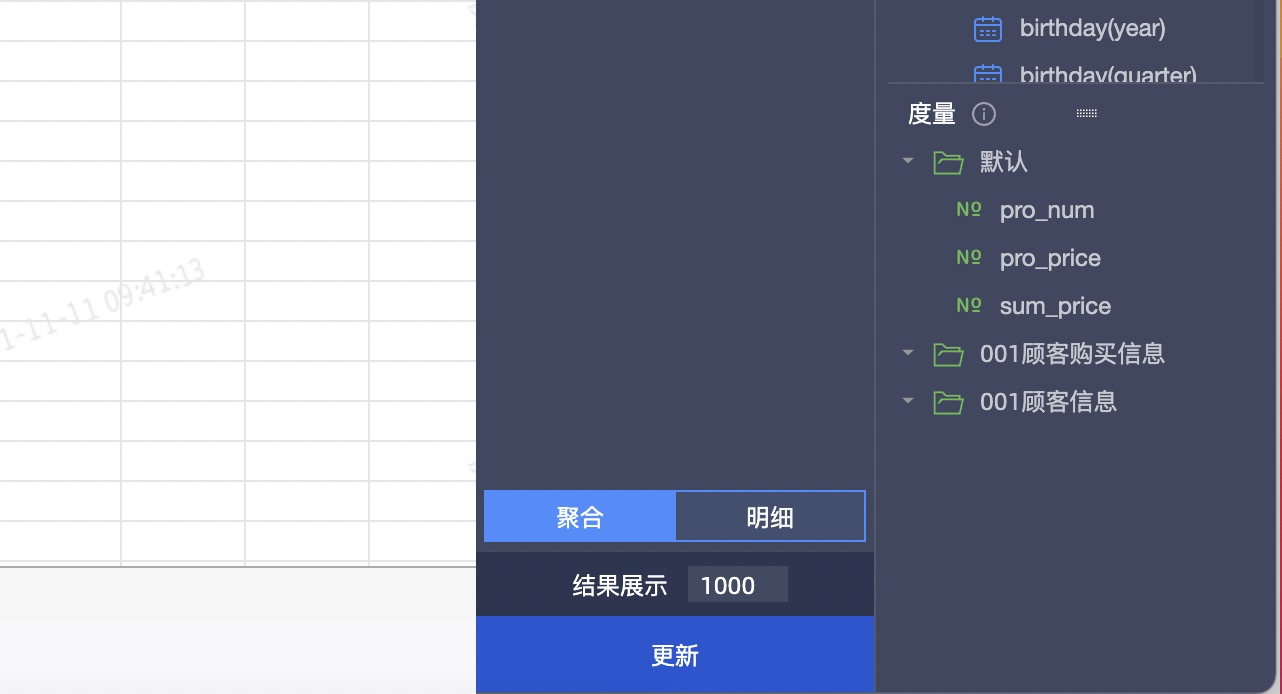Collapse the 001顾客购买信息 folder arrow

(908, 353)
